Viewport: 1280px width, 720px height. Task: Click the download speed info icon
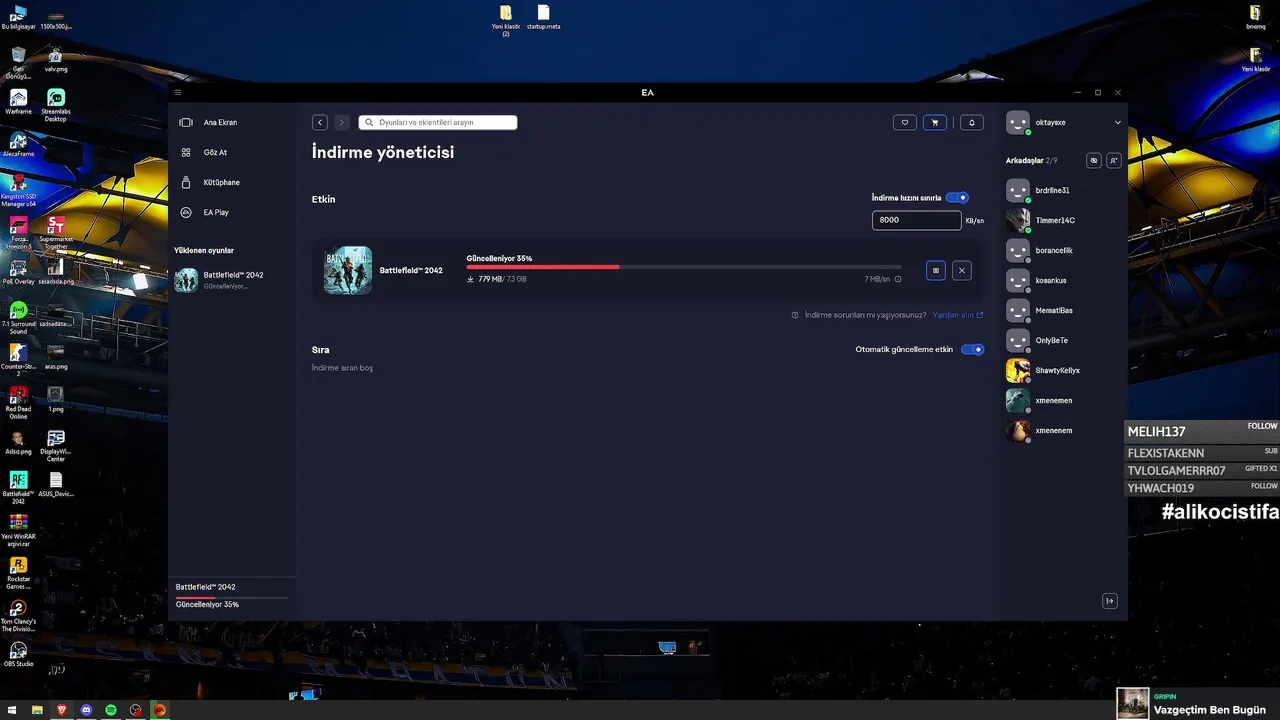click(x=898, y=280)
